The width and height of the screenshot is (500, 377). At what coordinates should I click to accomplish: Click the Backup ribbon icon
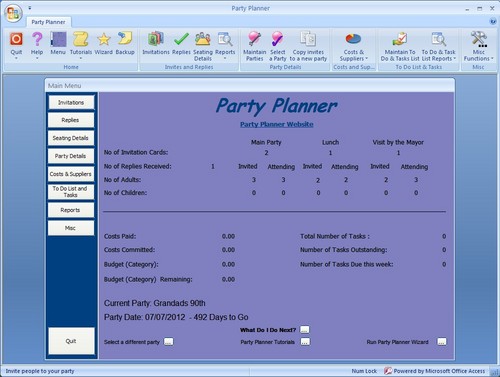click(x=125, y=39)
